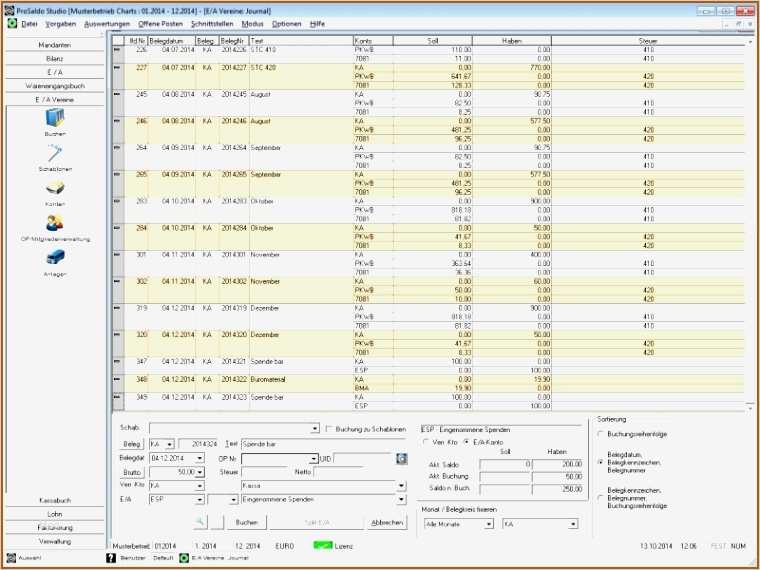The height and width of the screenshot is (570, 760).
Task: Open the Schnittstellen menu
Action: [x=212, y=22]
